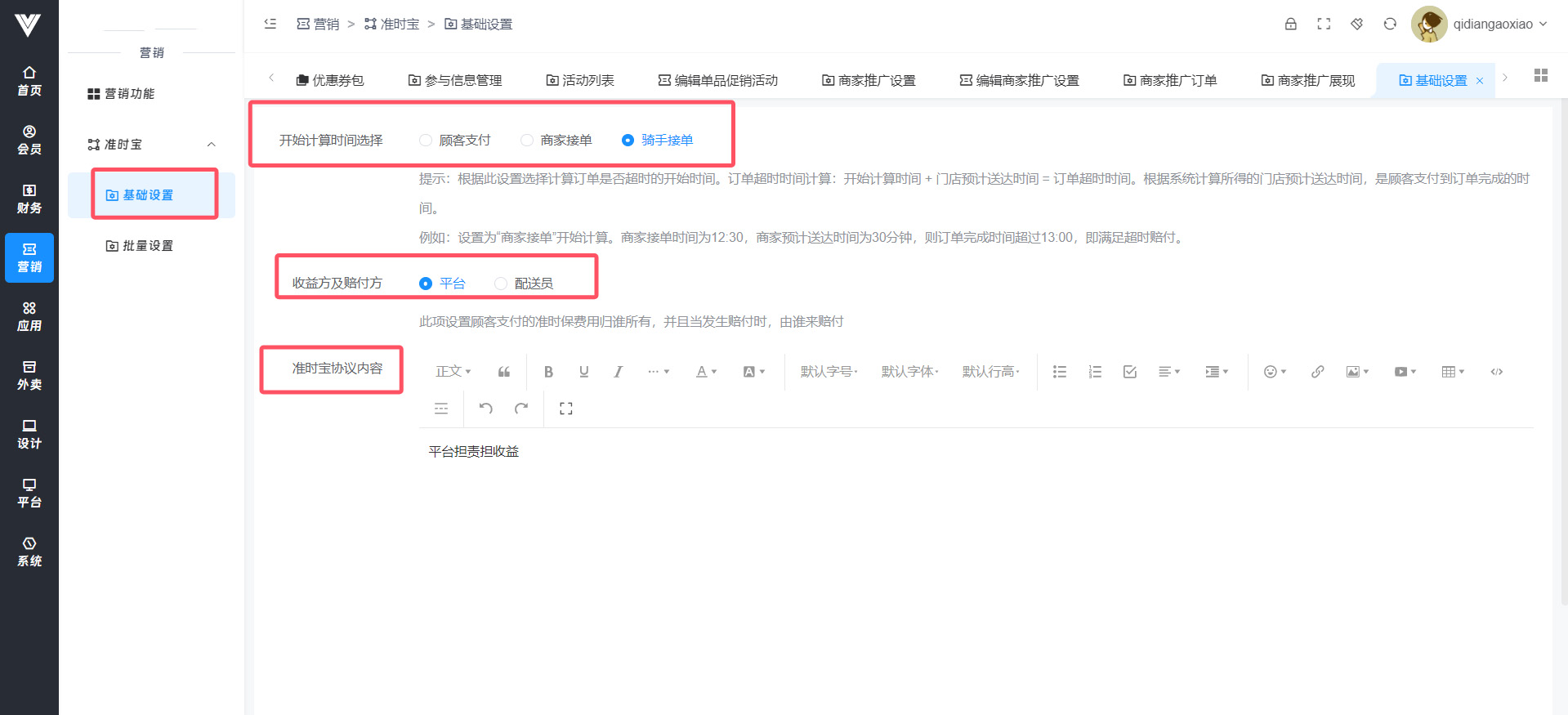Viewport: 1568px width, 715px height.
Task: Choose 配送员 as the payout party
Action: (501, 284)
